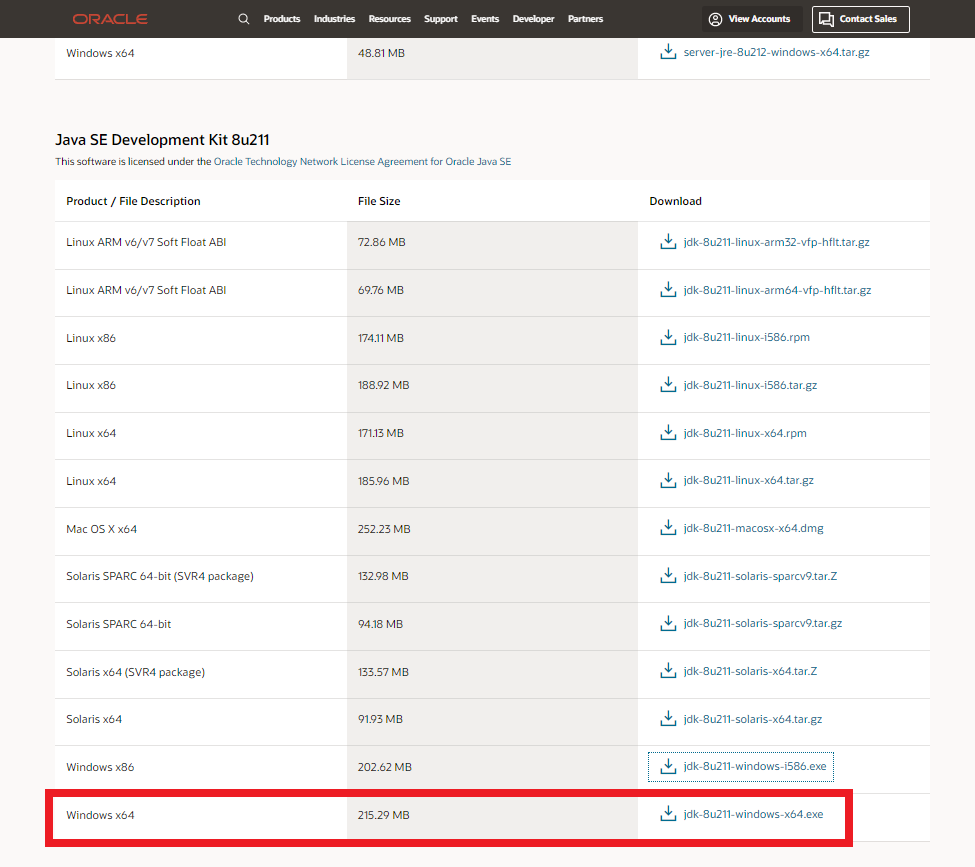Viewport: 975px width, 867px height.
Task: Click download icon for jdk-8u211-linux-arm64-vfp-hflt.tar.gz
Action: 668,289
